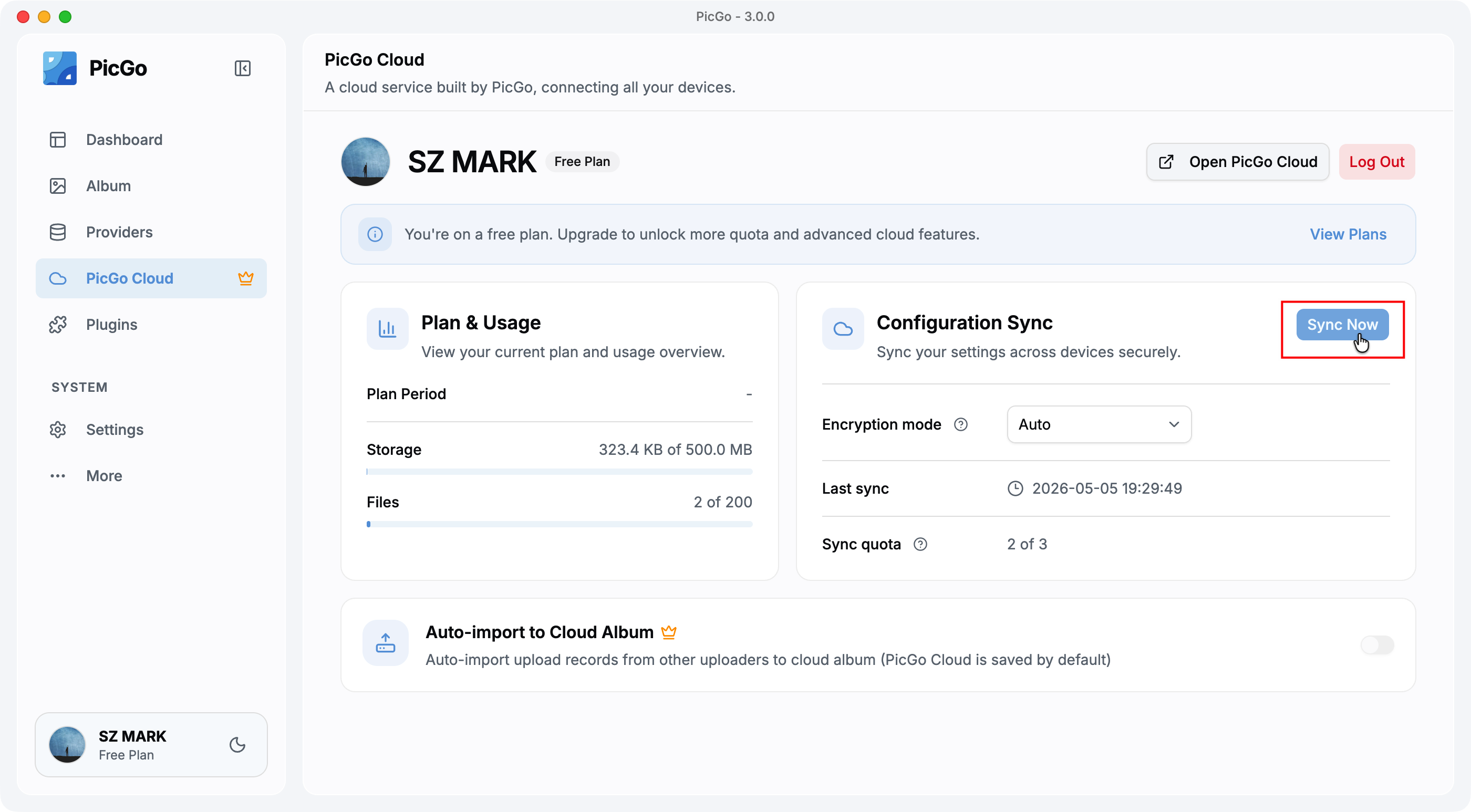Click the Storage usage progress bar

pos(559,472)
